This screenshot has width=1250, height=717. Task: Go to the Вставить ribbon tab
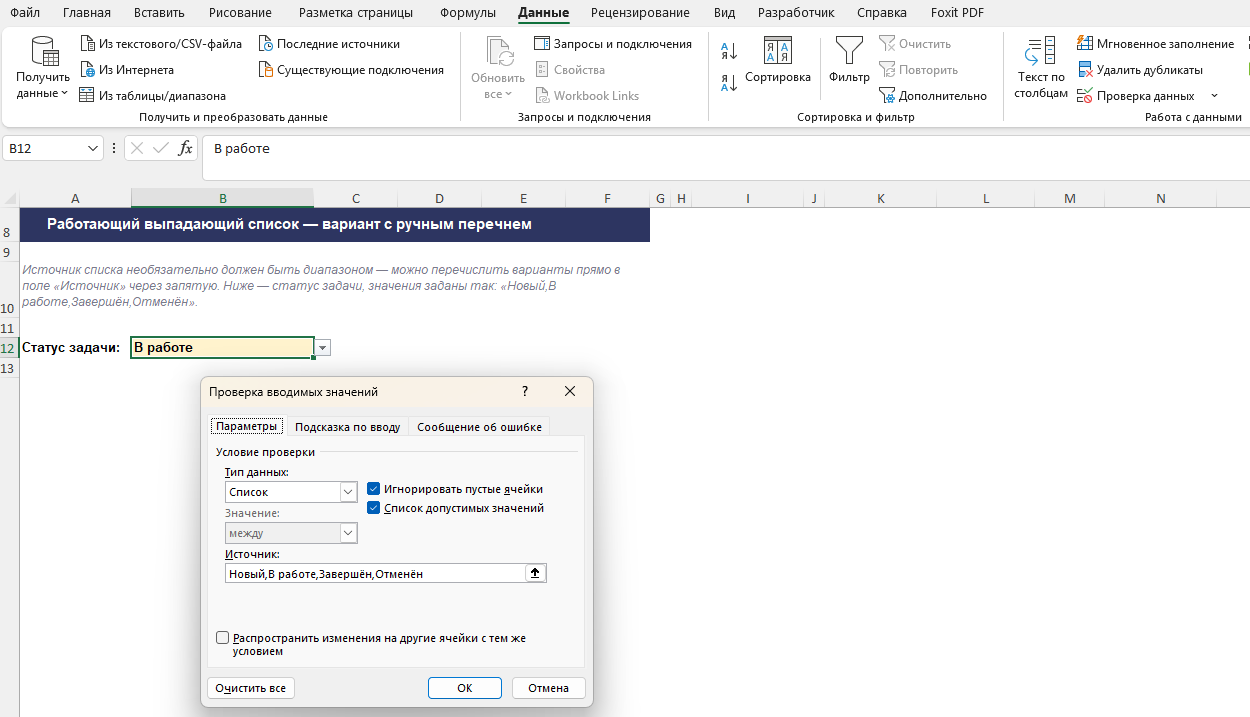pos(160,13)
